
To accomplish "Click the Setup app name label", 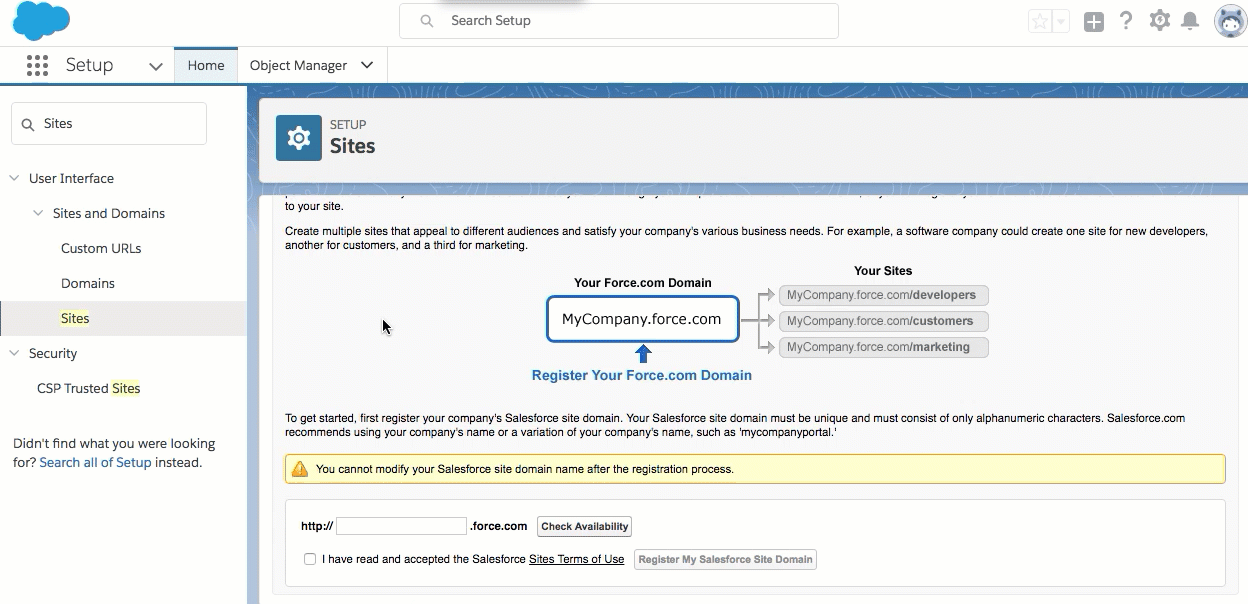I will click(89, 65).
